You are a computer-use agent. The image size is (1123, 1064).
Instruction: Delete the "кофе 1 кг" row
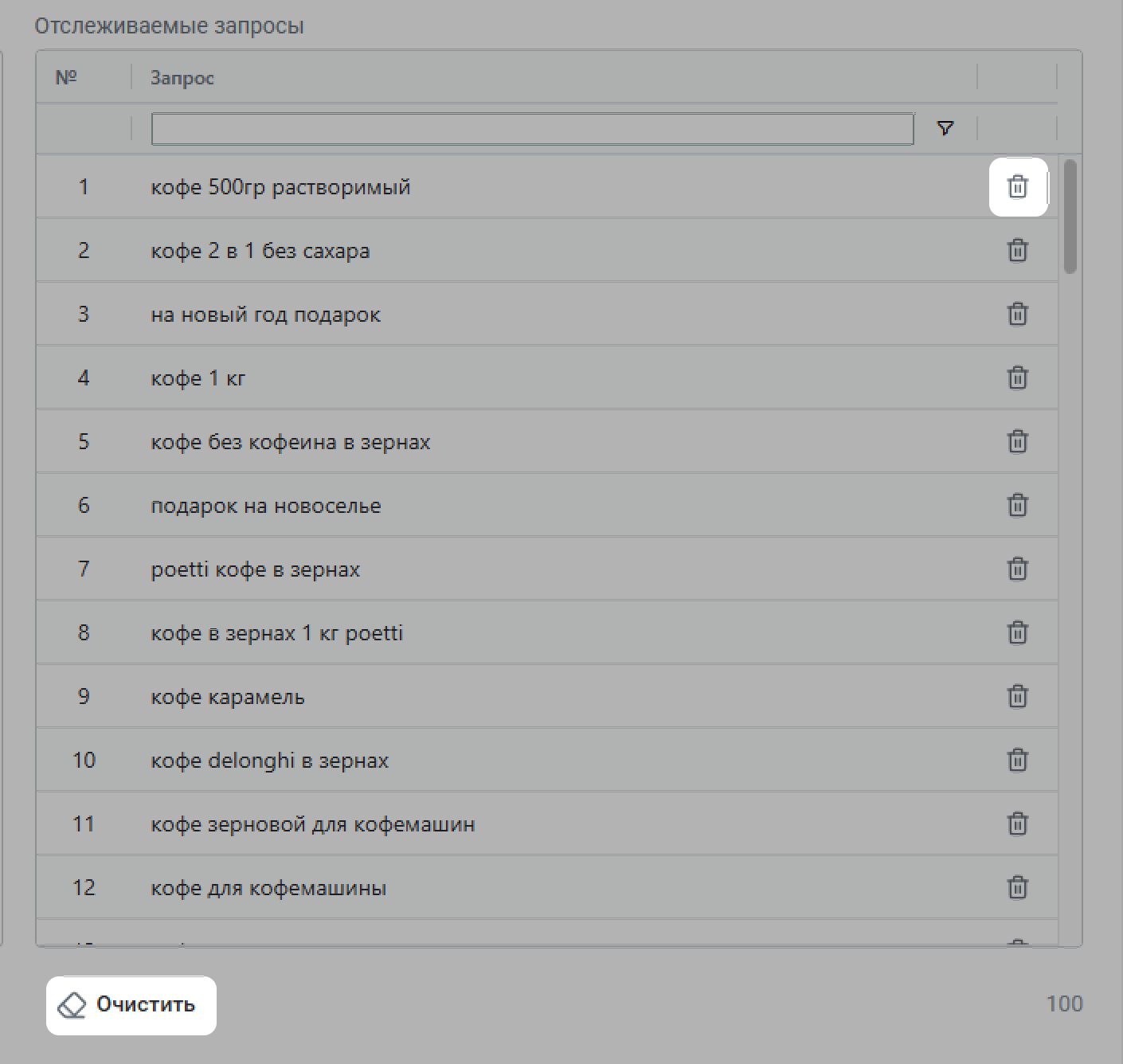[1017, 377]
